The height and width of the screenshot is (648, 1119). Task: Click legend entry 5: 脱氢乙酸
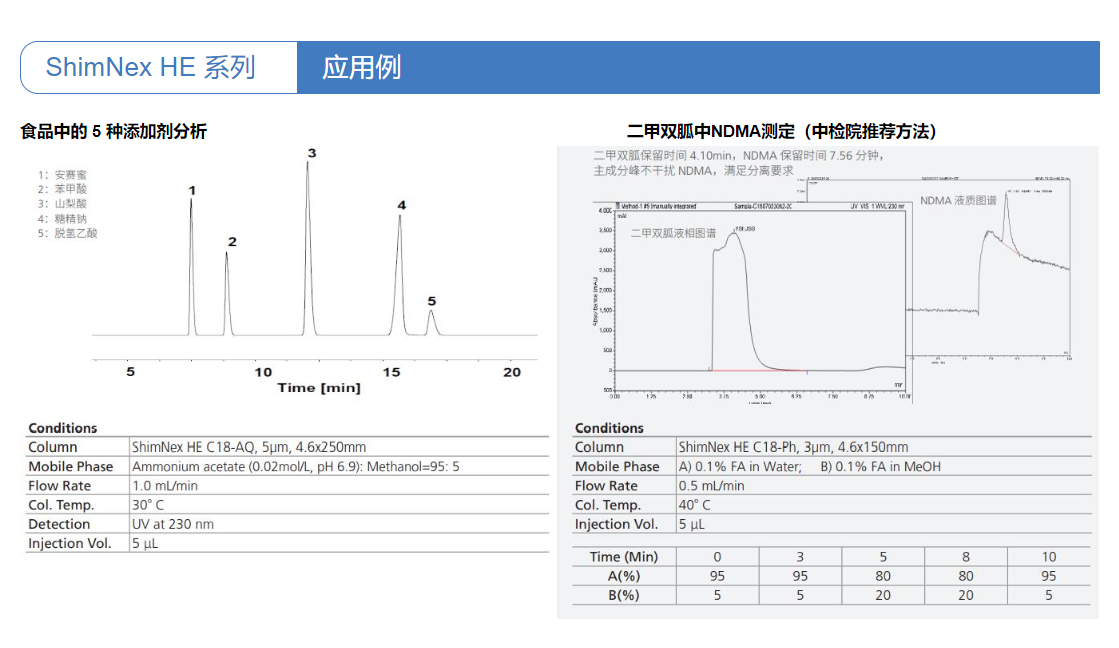pos(68,233)
